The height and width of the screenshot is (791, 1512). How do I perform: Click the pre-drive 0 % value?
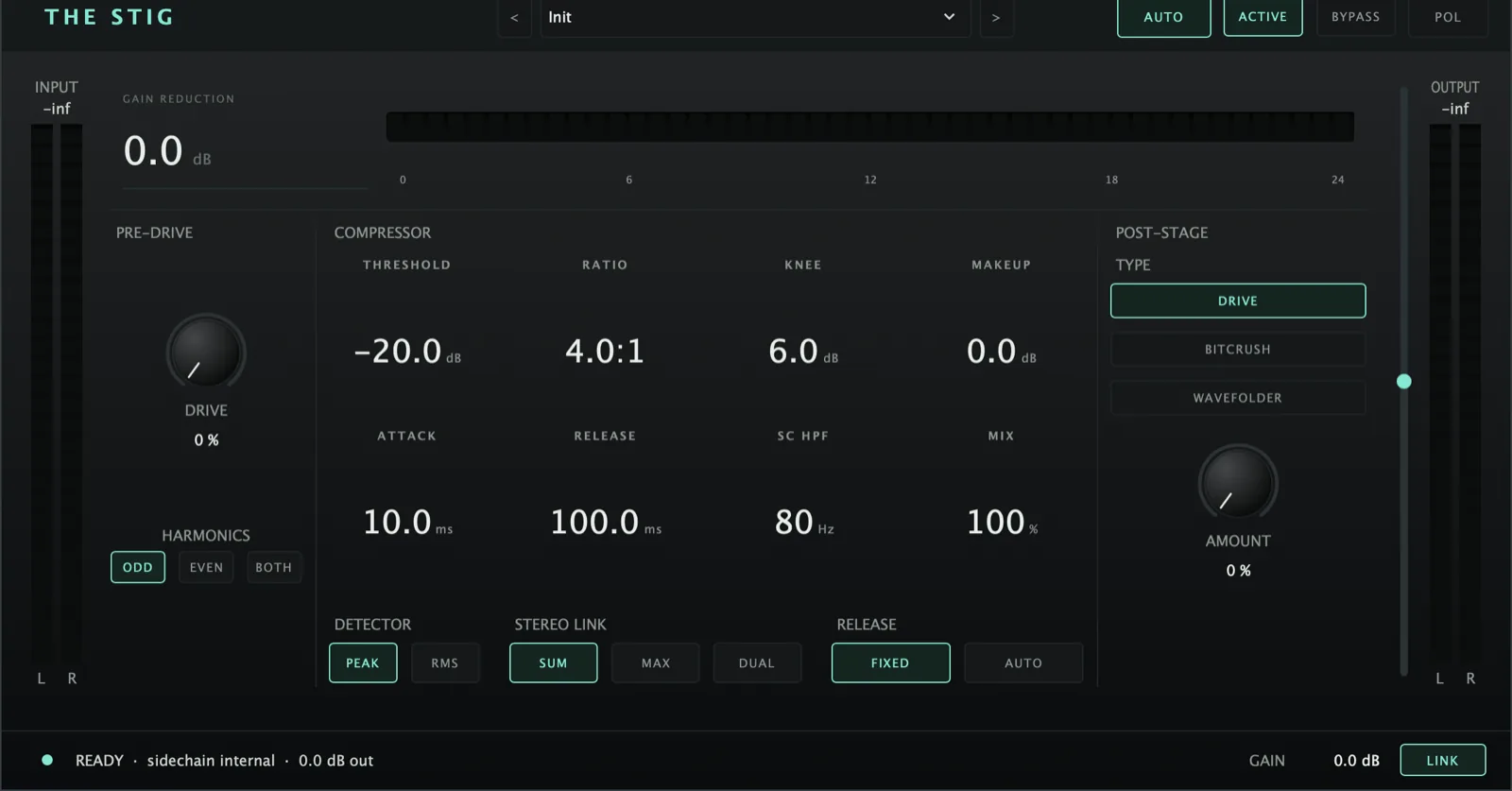tap(206, 439)
